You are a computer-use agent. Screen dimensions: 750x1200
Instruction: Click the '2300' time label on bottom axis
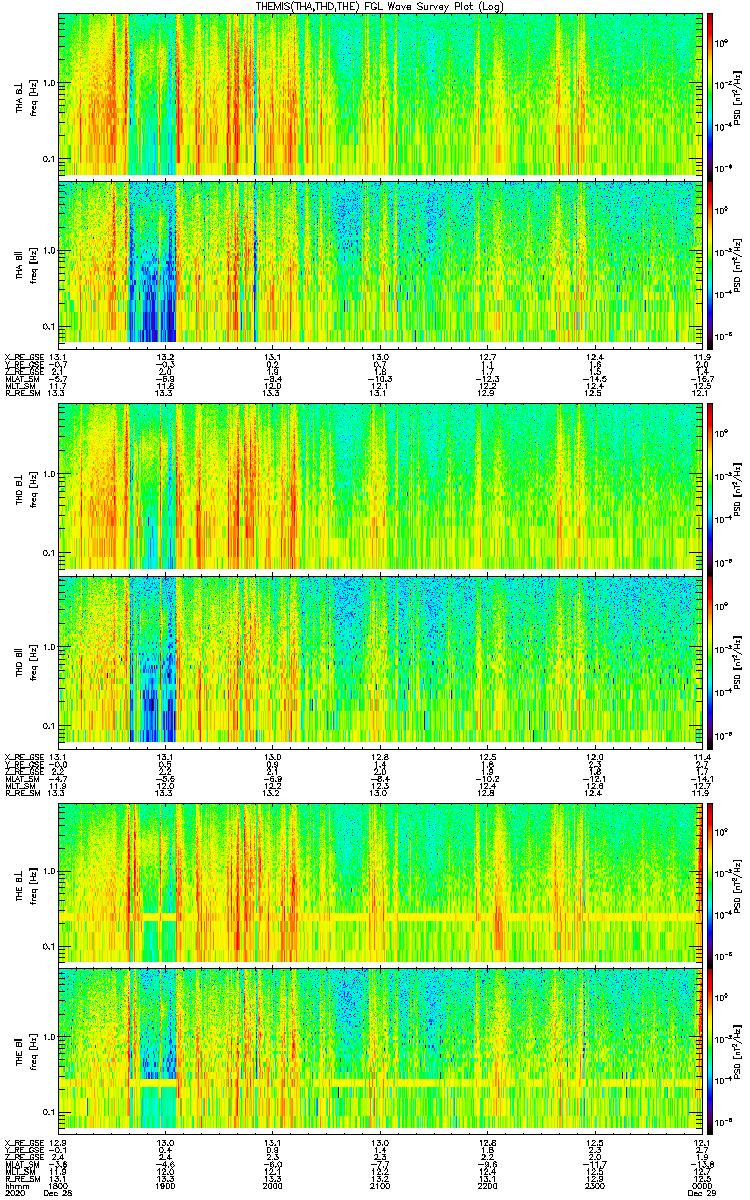(x=593, y=1186)
